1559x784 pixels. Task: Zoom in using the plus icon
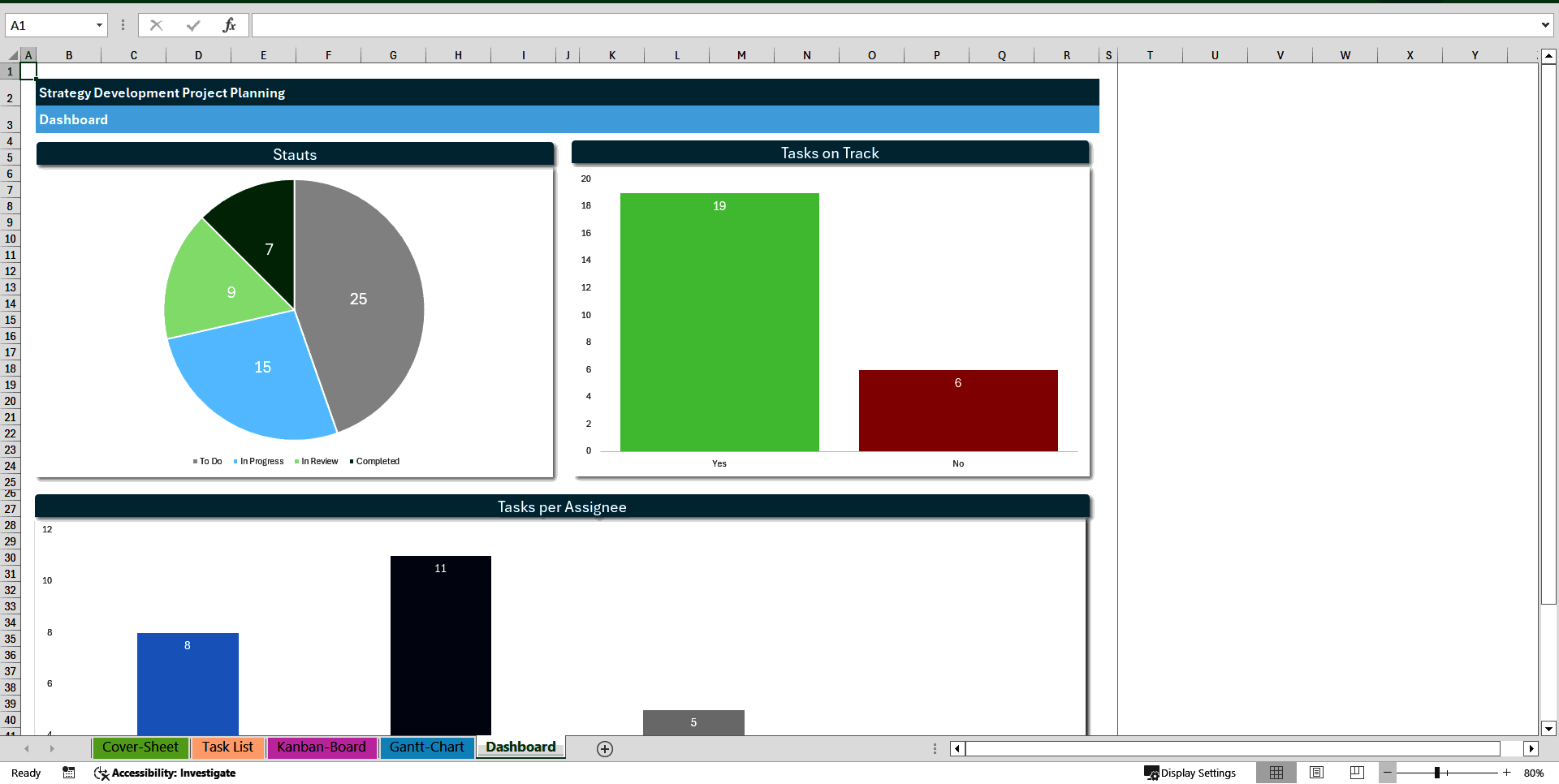(x=1506, y=773)
